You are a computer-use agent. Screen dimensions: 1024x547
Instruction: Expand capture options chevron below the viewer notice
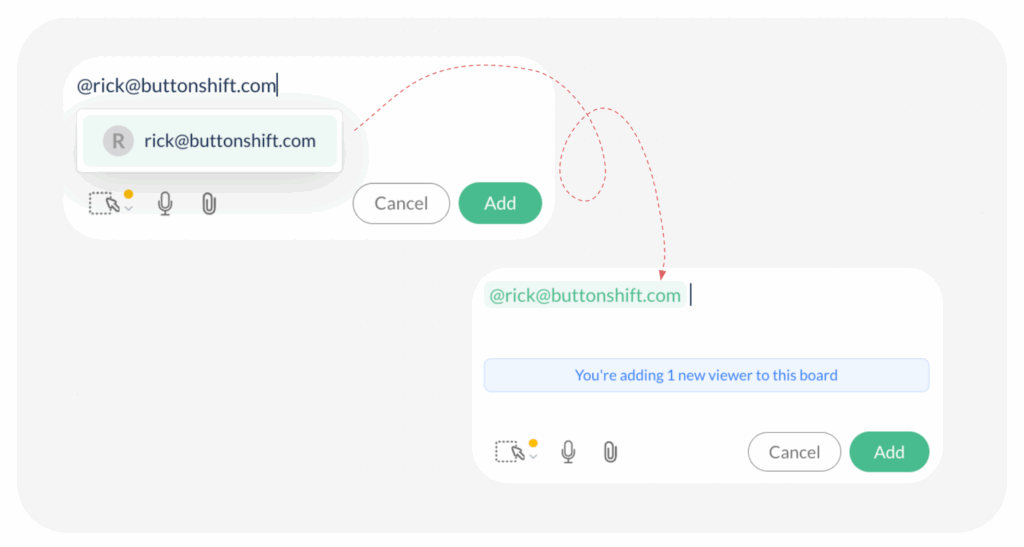(x=533, y=456)
